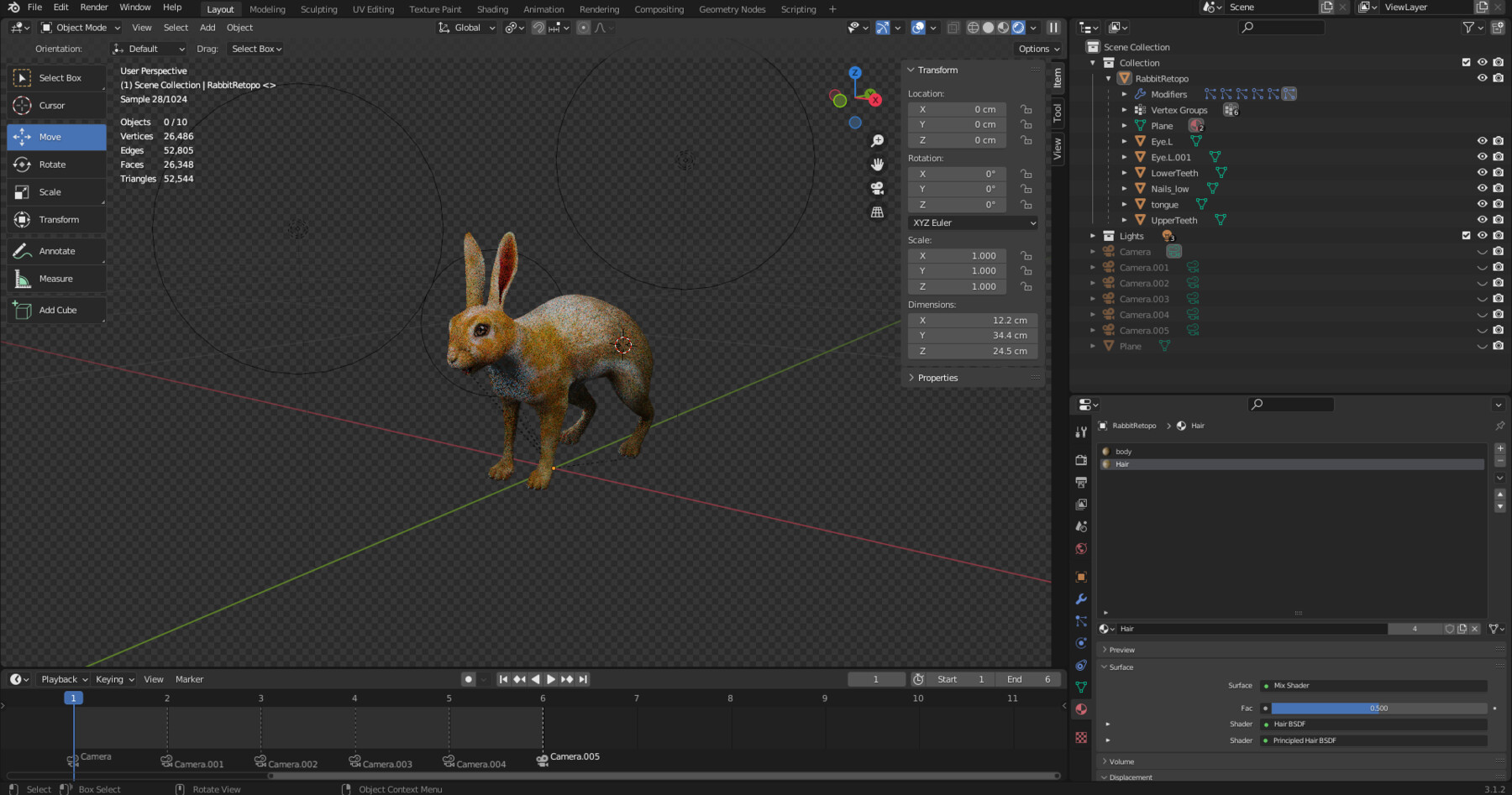Expand the Modifiers entry under RabbitRetopo

point(1126,94)
